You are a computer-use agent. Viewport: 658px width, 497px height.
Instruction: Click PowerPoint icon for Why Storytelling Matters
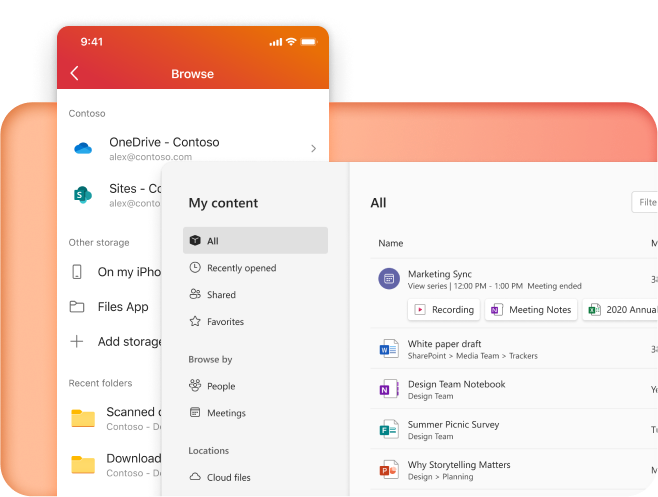click(389, 470)
